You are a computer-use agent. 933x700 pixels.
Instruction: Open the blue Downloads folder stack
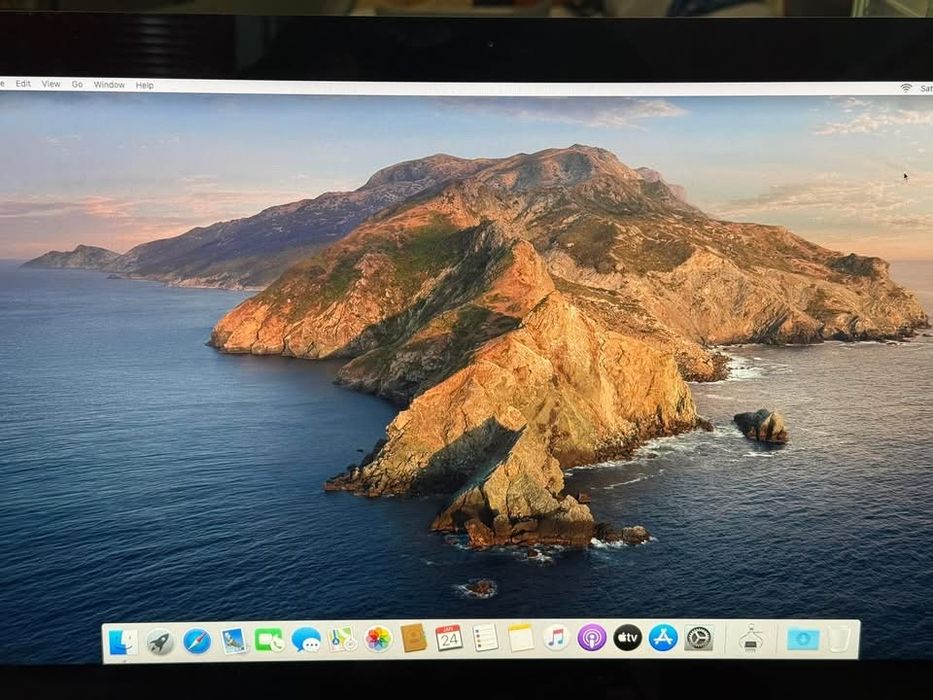tap(803, 640)
